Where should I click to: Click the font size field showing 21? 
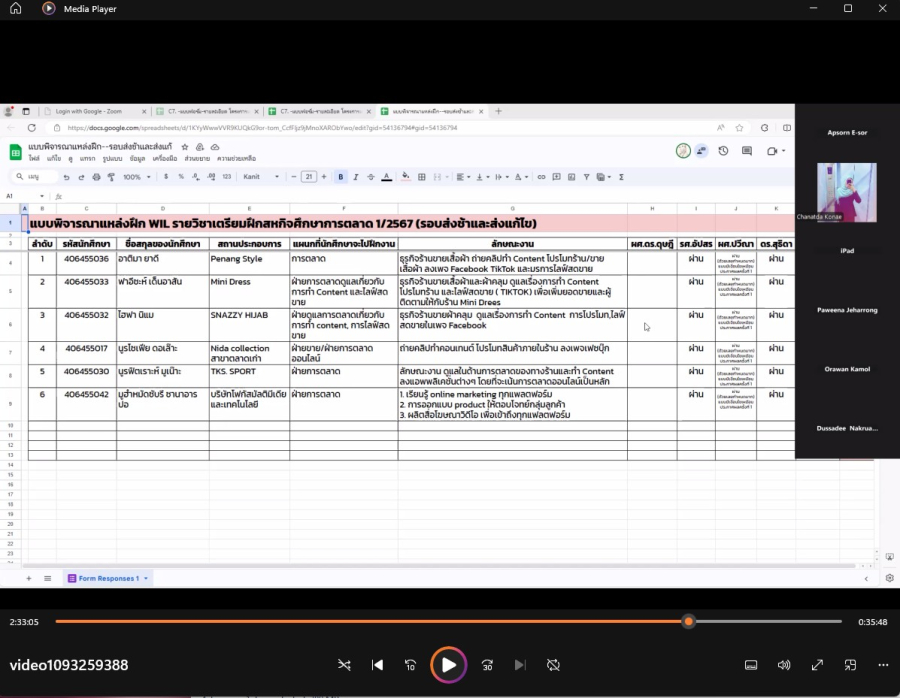[309, 177]
